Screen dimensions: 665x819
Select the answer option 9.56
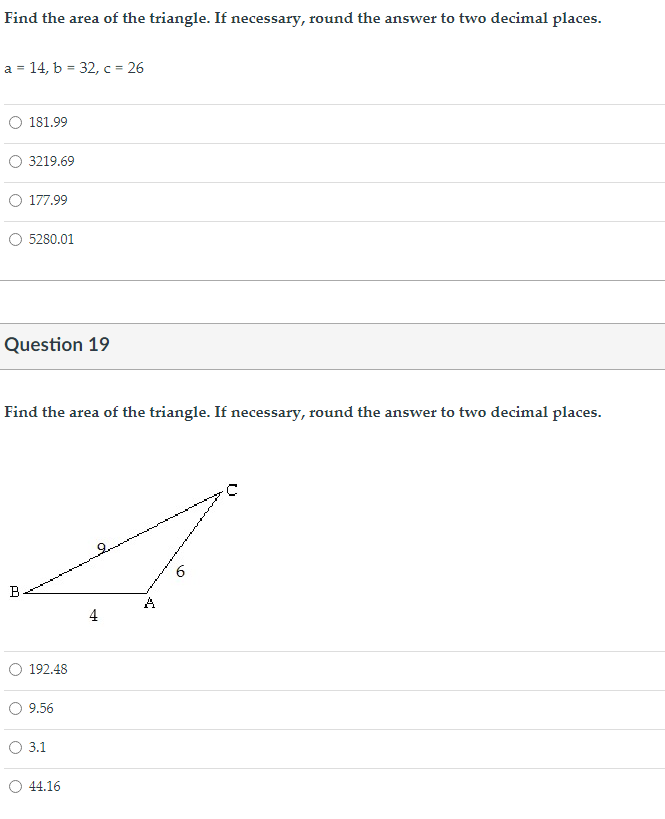coord(15,708)
